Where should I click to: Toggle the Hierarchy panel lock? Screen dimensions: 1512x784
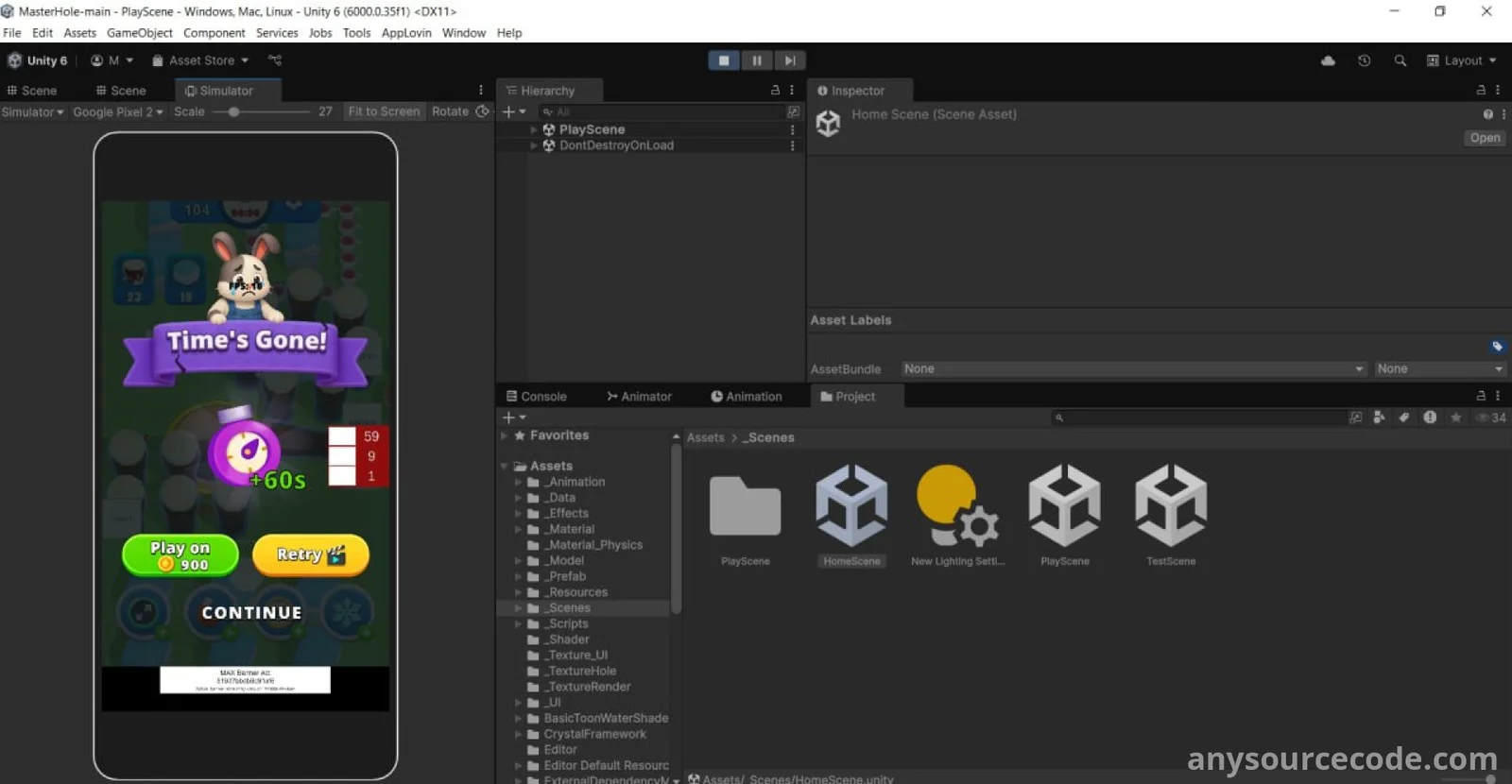(775, 91)
